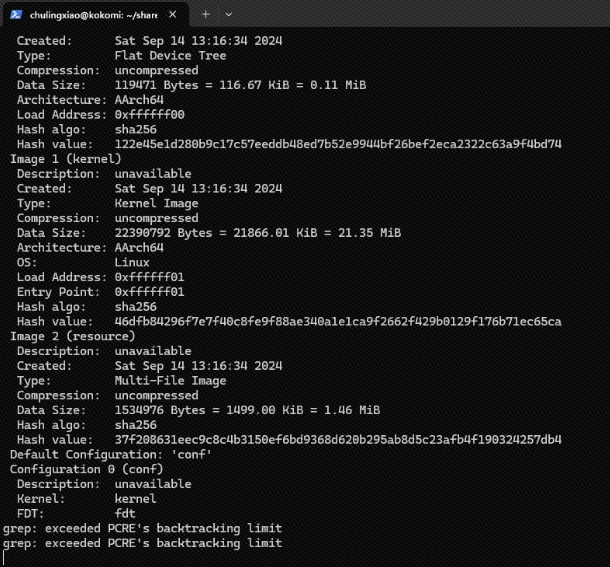Close the chulingxiao@kokomi terminal tab
Viewport: 610px width, 567px height.
point(173,15)
